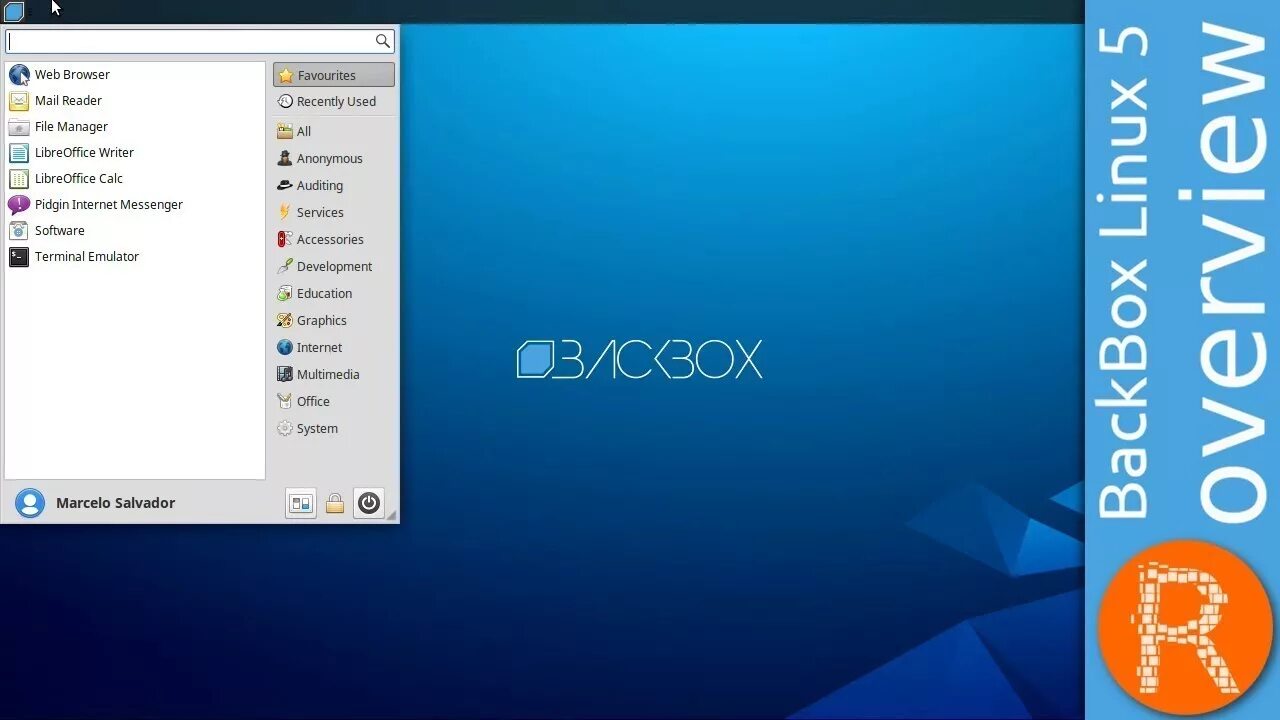Click the Development tools icon
This screenshot has height=720, width=1280.
(x=285, y=267)
